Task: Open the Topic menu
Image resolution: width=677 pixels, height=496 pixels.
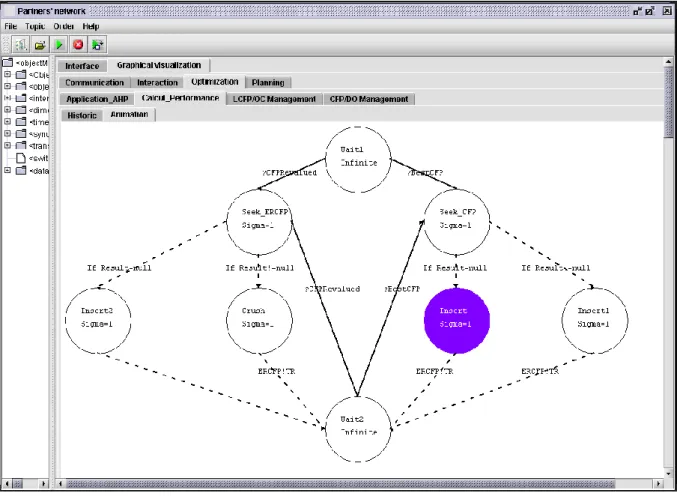Action: click(35, 26)
